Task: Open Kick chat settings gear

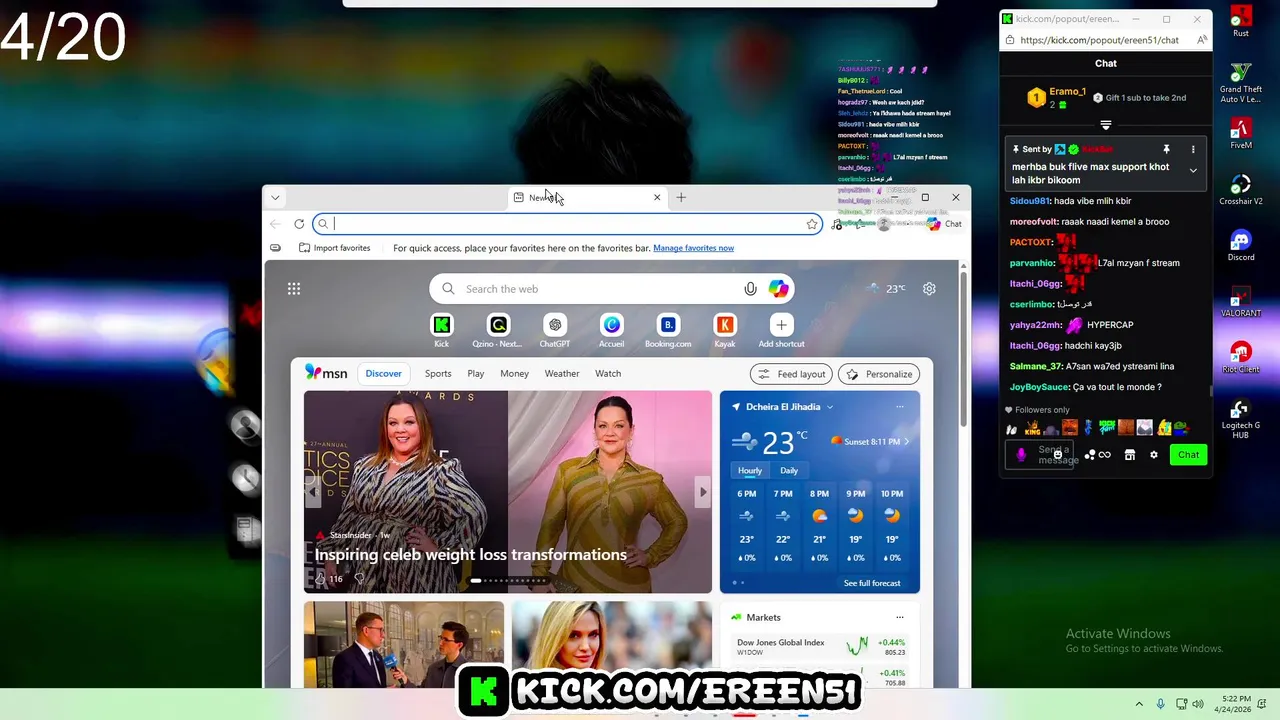Action: tap(1153, 455)
